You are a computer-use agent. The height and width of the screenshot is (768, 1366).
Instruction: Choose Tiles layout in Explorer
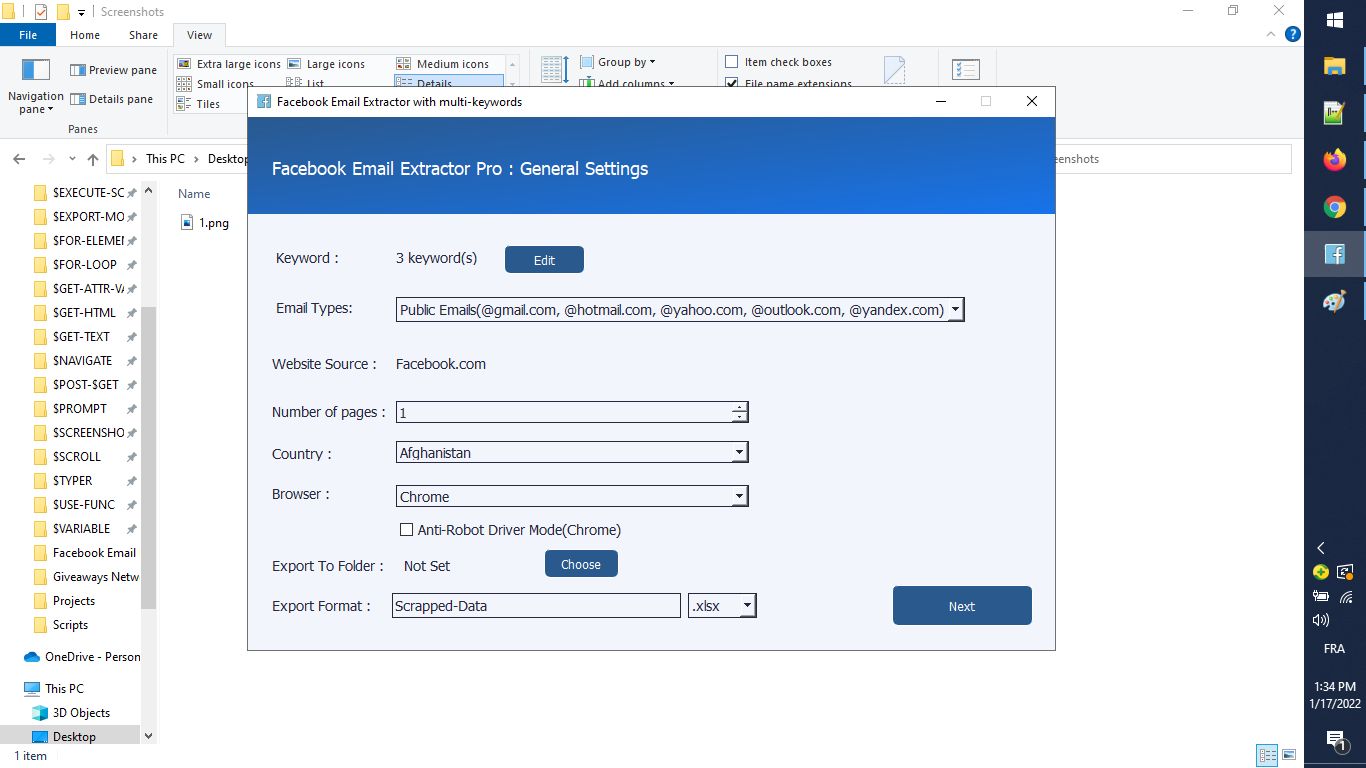click(x=198, y=104)
